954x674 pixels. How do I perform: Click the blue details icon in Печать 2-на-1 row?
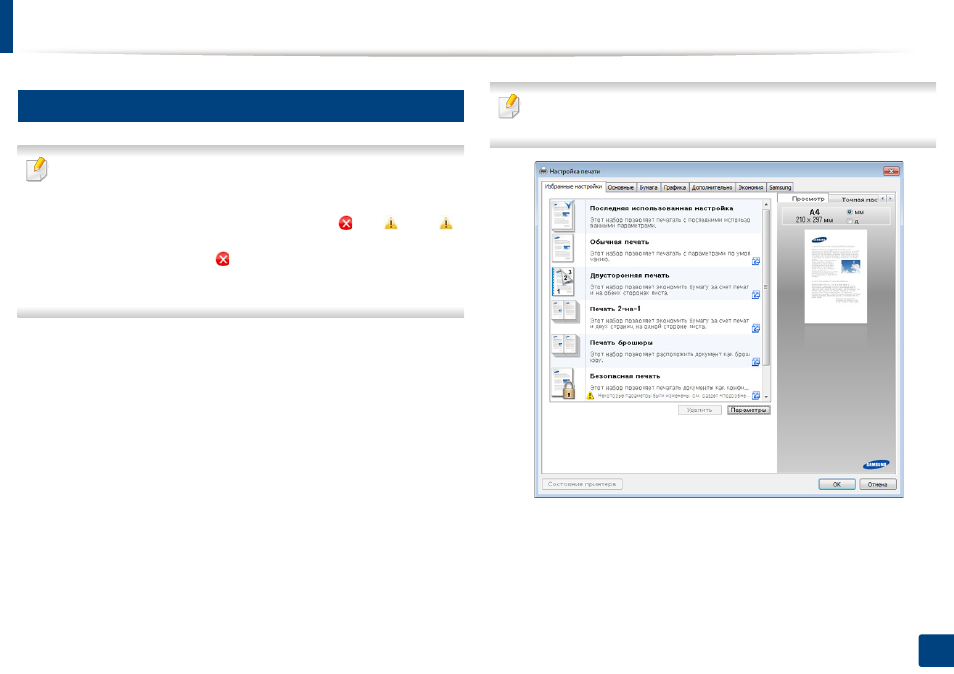756,328
